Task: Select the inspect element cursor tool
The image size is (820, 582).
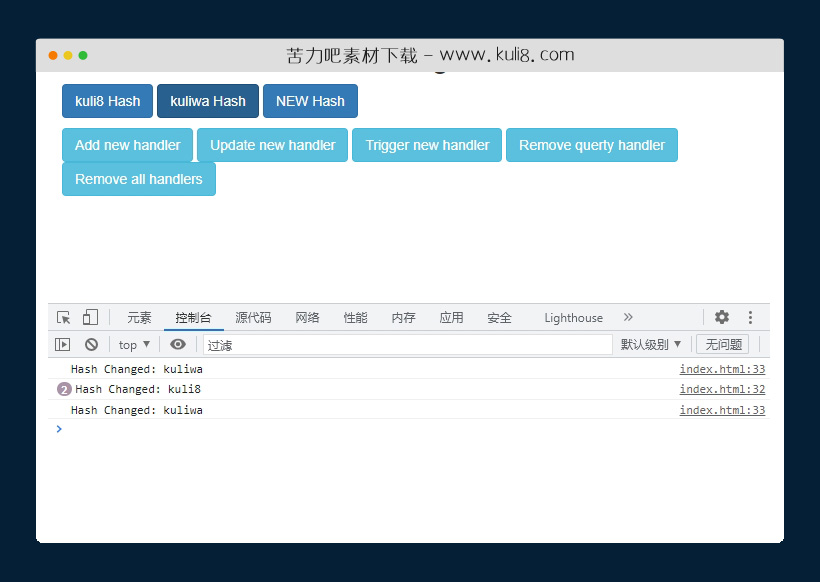Action: (62, 317)
